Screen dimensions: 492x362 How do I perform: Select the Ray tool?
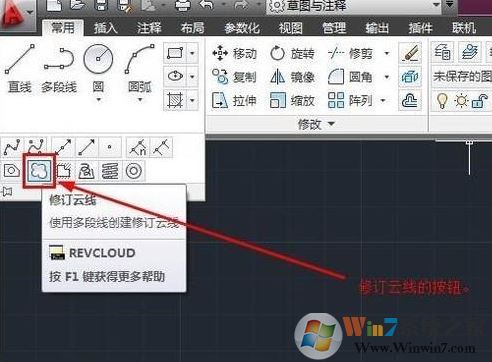(87, 147)
